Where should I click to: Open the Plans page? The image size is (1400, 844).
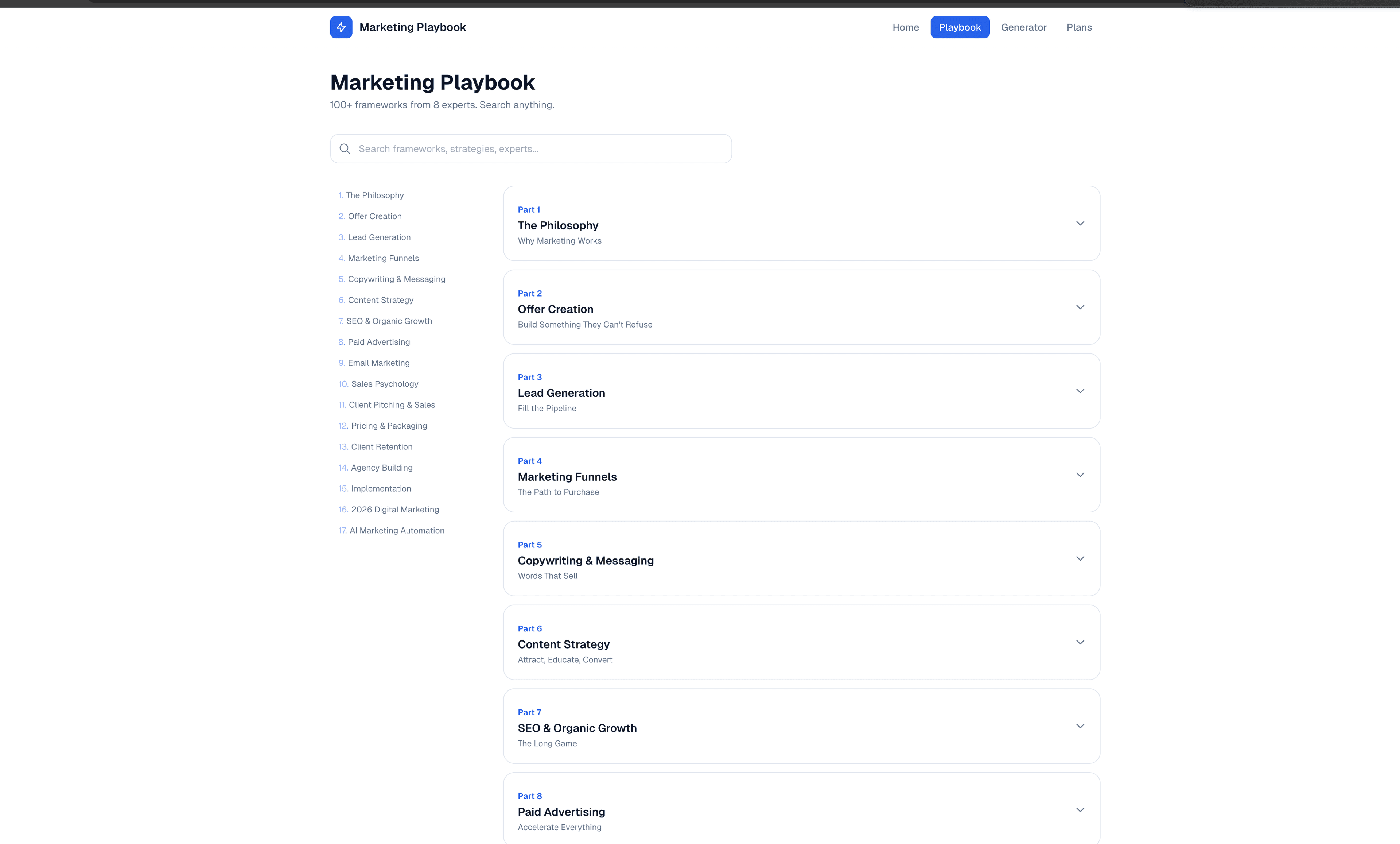coord(1078,27)
